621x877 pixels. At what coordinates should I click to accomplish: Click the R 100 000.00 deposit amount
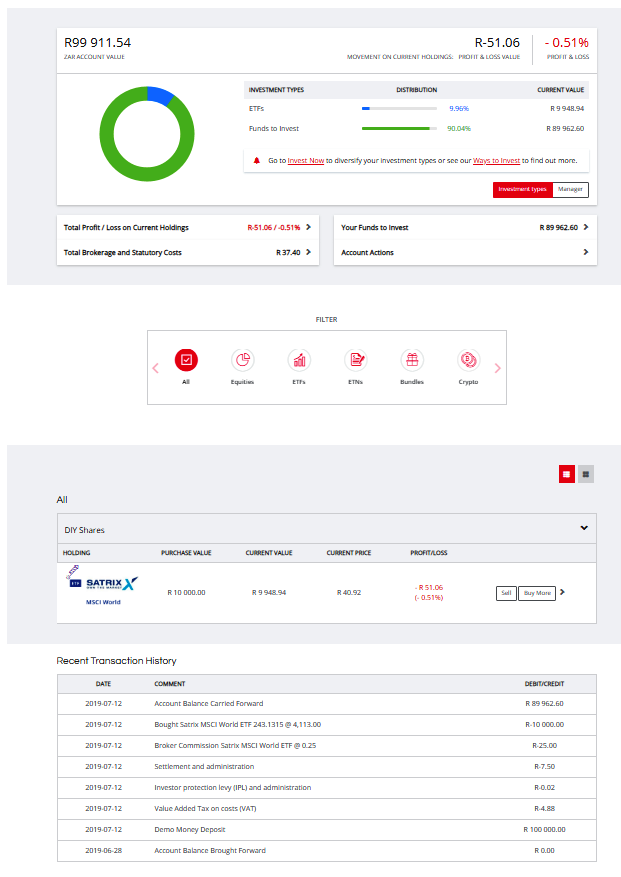point(544,829)
